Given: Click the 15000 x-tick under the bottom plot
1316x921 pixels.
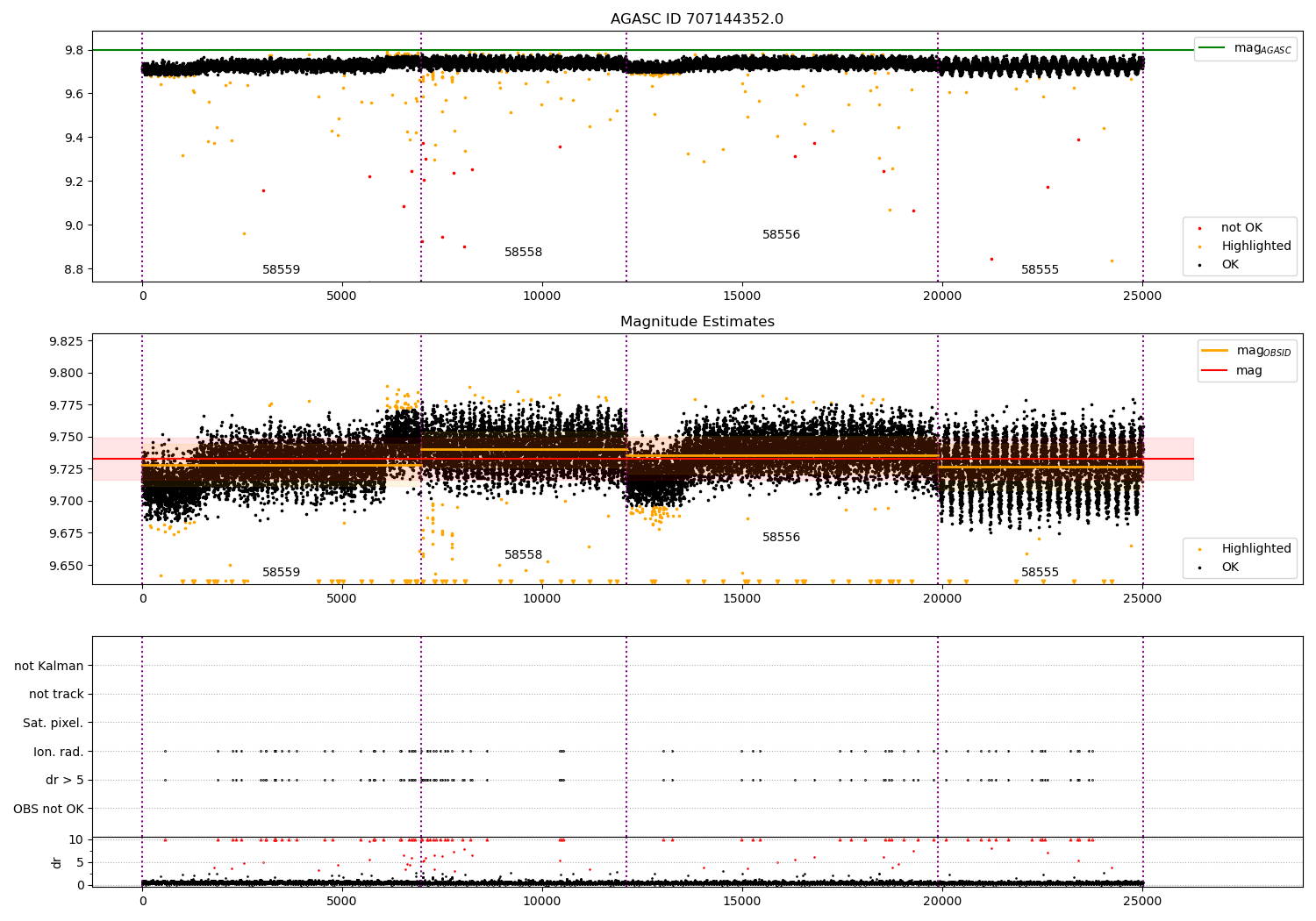Looking at the screenshot, I should 742,900.
